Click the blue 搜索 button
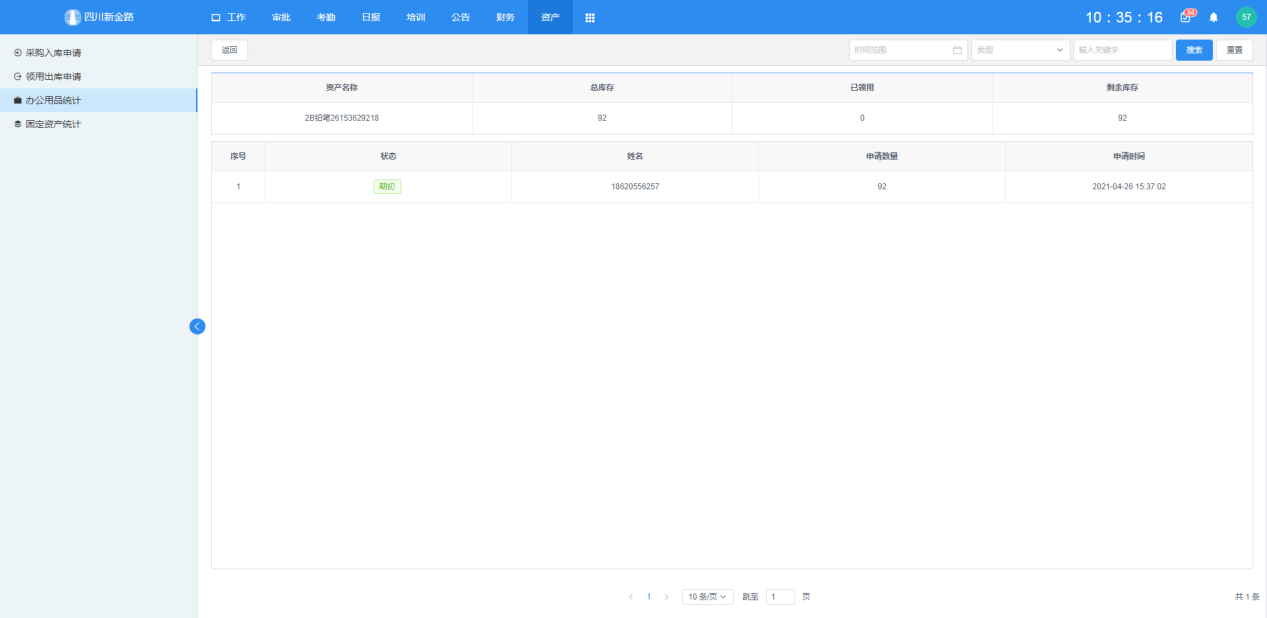This screenshot has width=1267, height=618. [1194, 50]
